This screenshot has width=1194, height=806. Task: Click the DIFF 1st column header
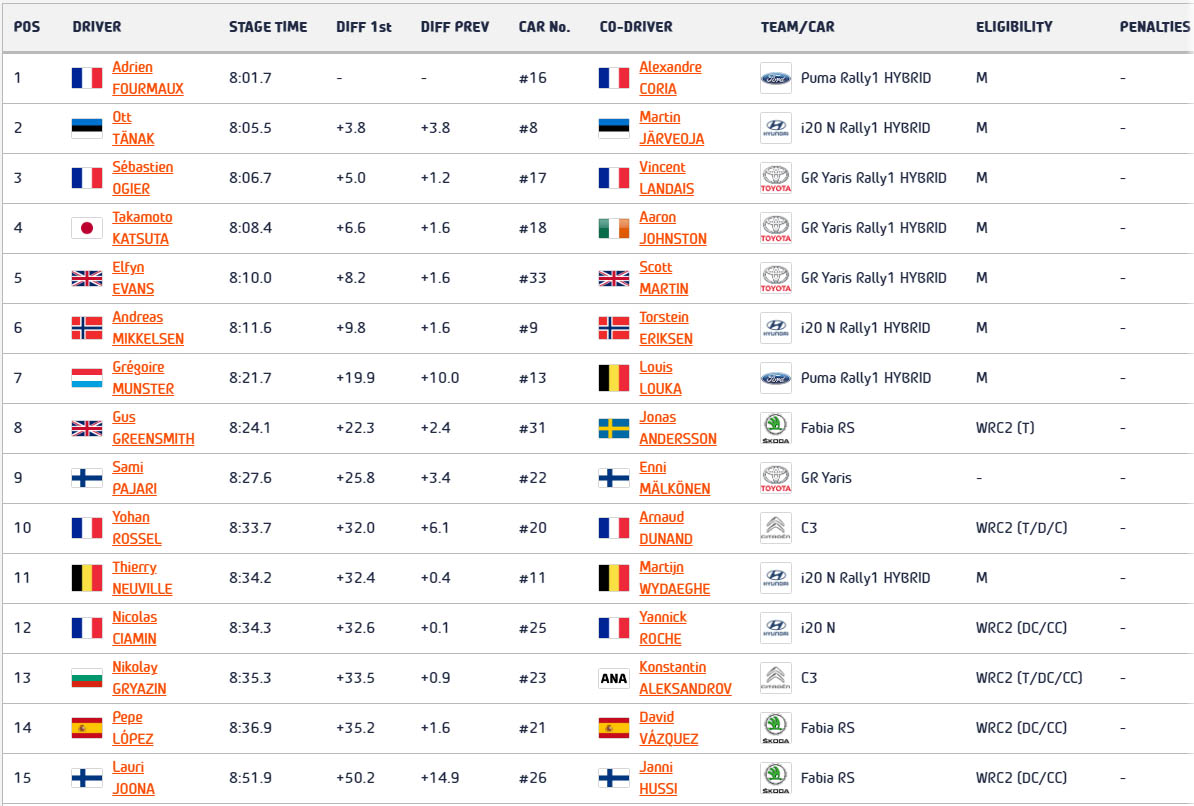point(364,27)
